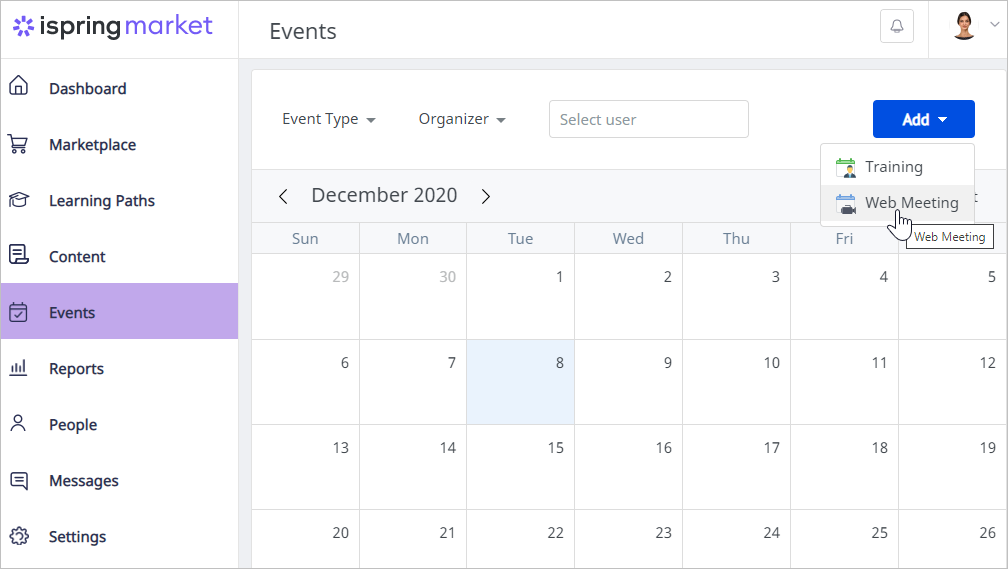Image resolution: width=1008 pixels, height=569 pixels.
Task: Go to the previous month arrow
Action: tap(283, 196)
